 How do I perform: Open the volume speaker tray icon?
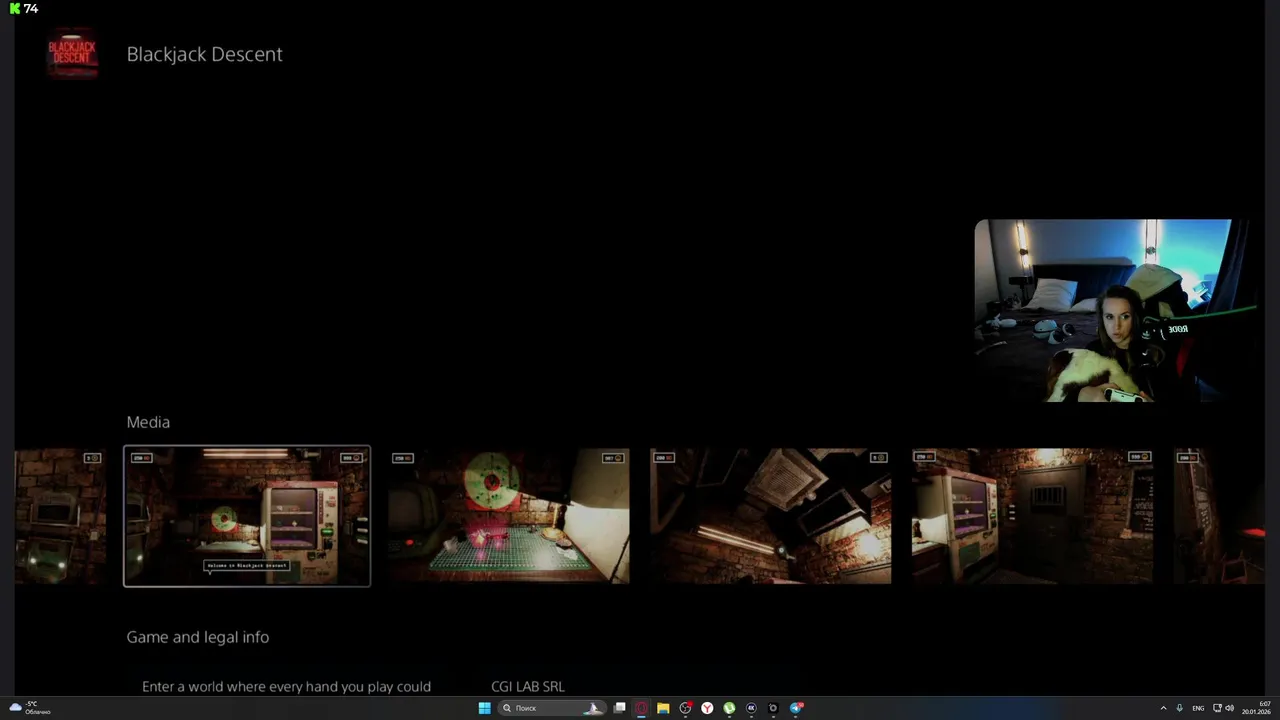(1229, 708)
